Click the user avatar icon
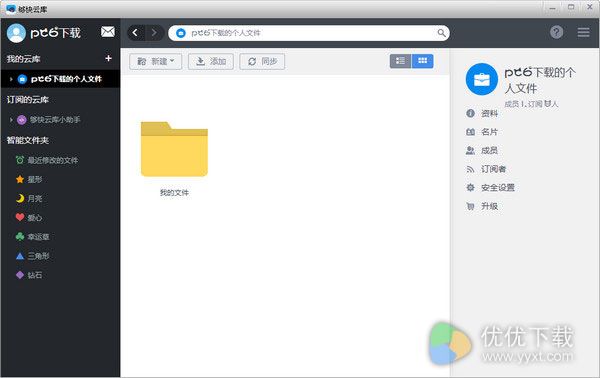 click(16, 33)
